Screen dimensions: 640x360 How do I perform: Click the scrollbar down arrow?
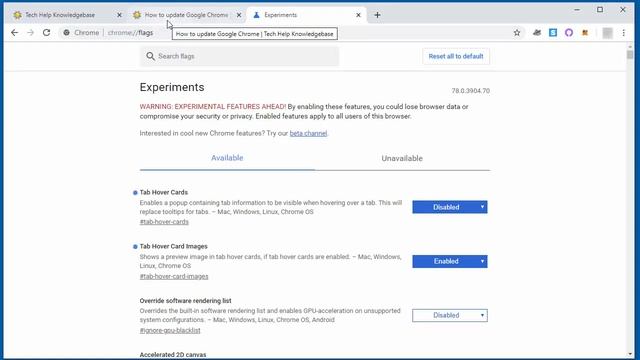[x=630, y=354]
